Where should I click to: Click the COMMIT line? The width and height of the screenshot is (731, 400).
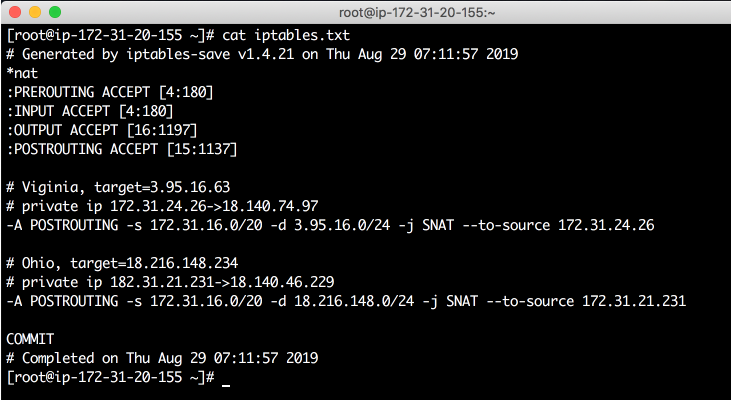[30, 339]
